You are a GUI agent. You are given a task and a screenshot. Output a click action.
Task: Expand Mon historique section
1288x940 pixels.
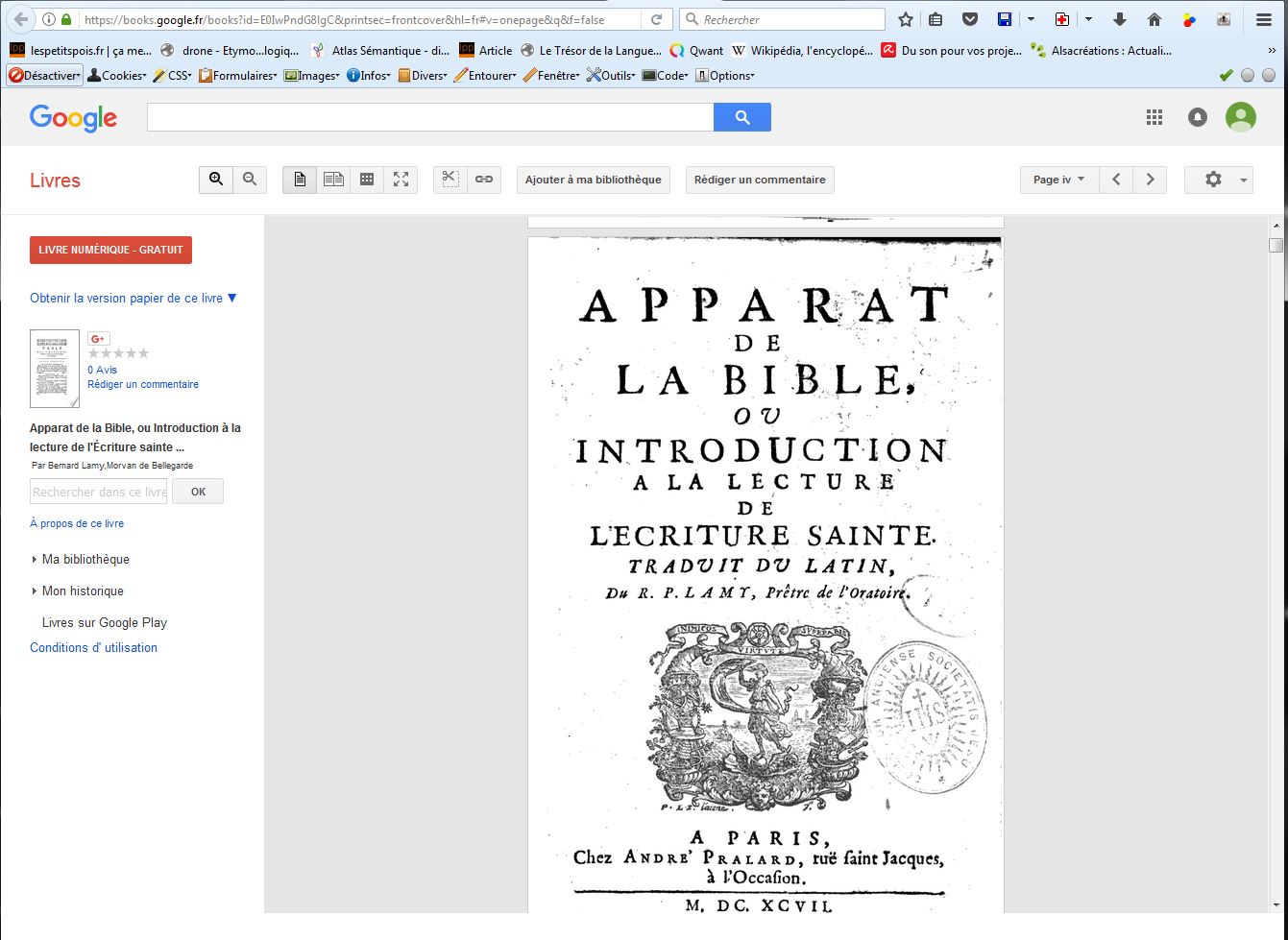82,591
